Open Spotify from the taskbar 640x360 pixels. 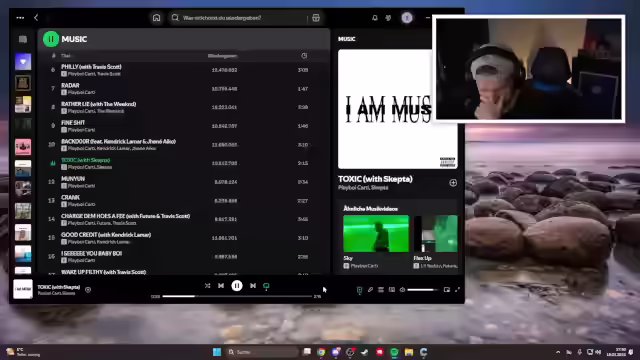394,352
